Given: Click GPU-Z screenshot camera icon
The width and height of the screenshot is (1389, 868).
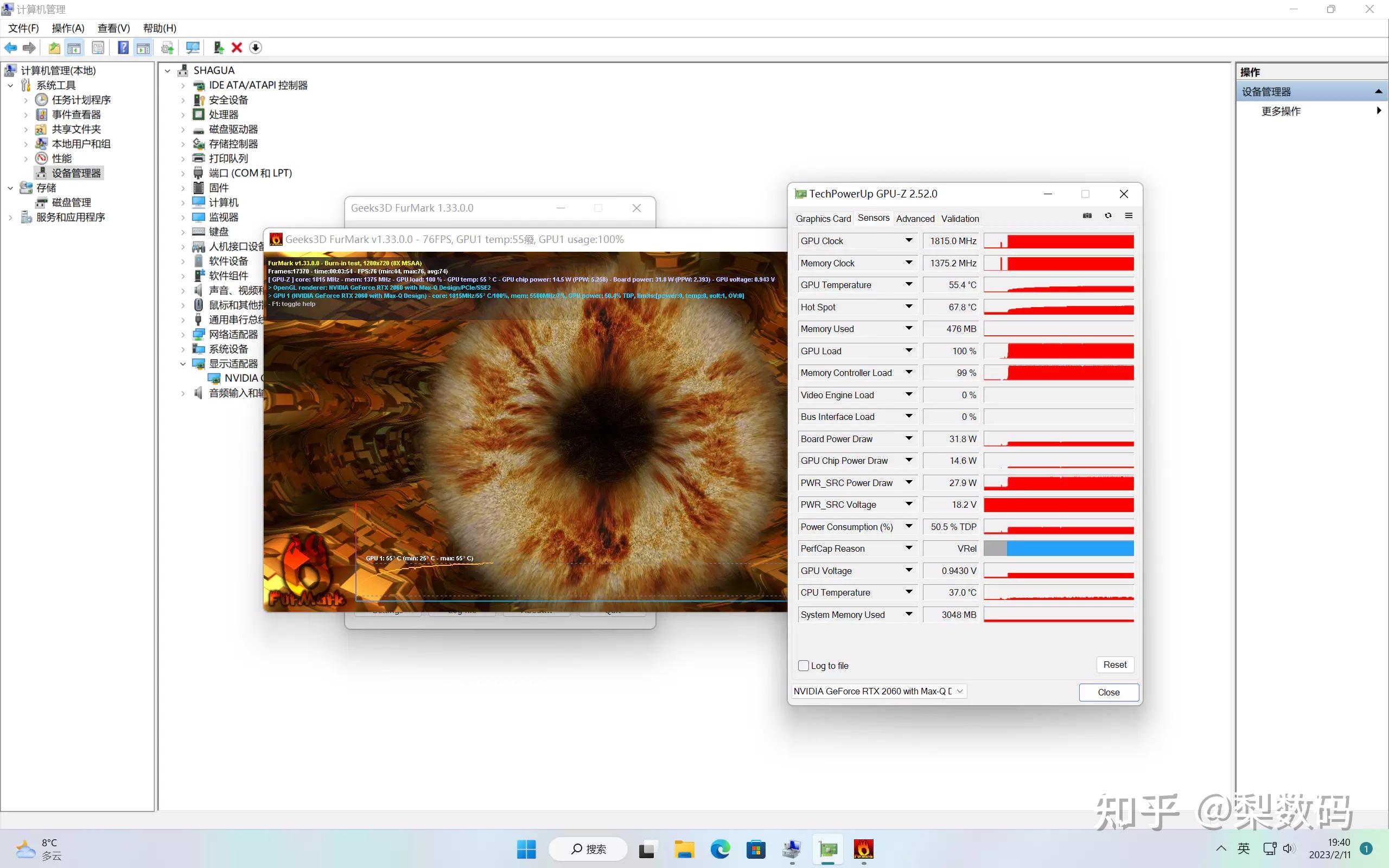Looking at the screenshot, I should (1087, 216).
